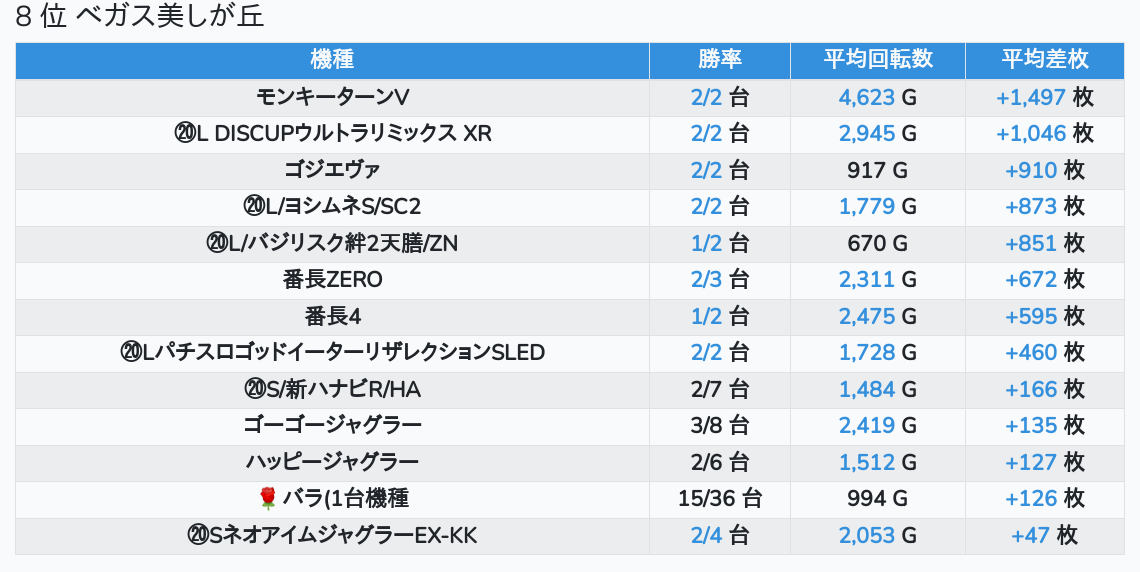Screen dimensions: 1140x572
Task: Open the ゴーゴージャグラー row
Action: click(x=332, y=425)
